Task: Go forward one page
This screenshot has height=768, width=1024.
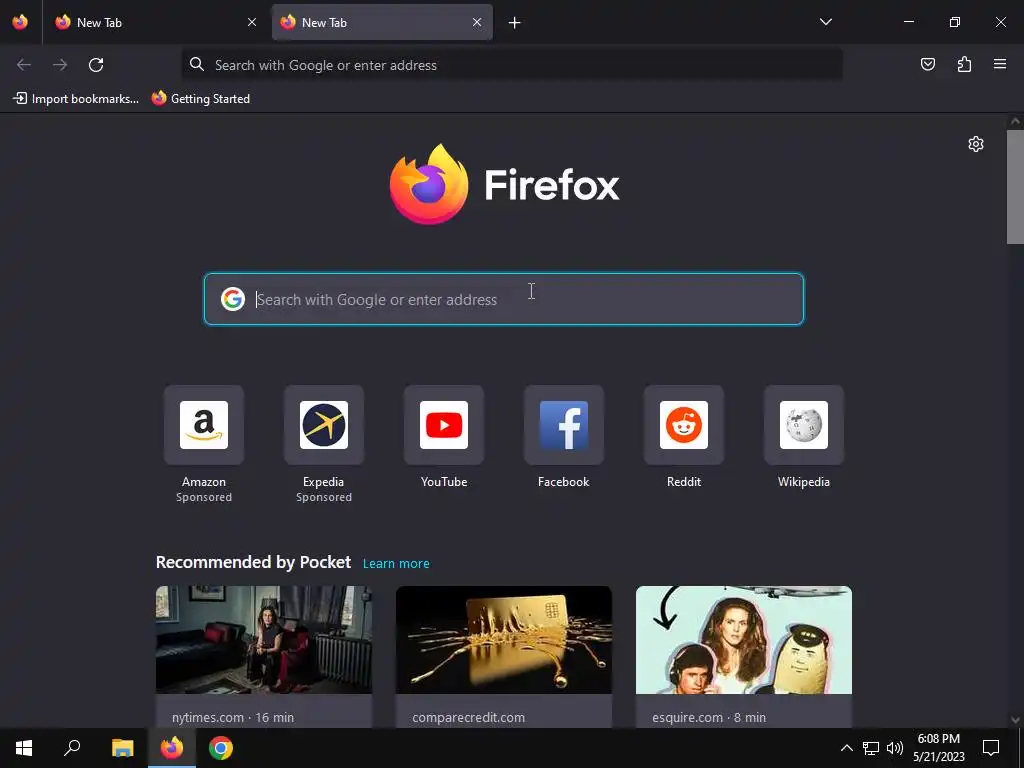Action: [x=60, y=65]
